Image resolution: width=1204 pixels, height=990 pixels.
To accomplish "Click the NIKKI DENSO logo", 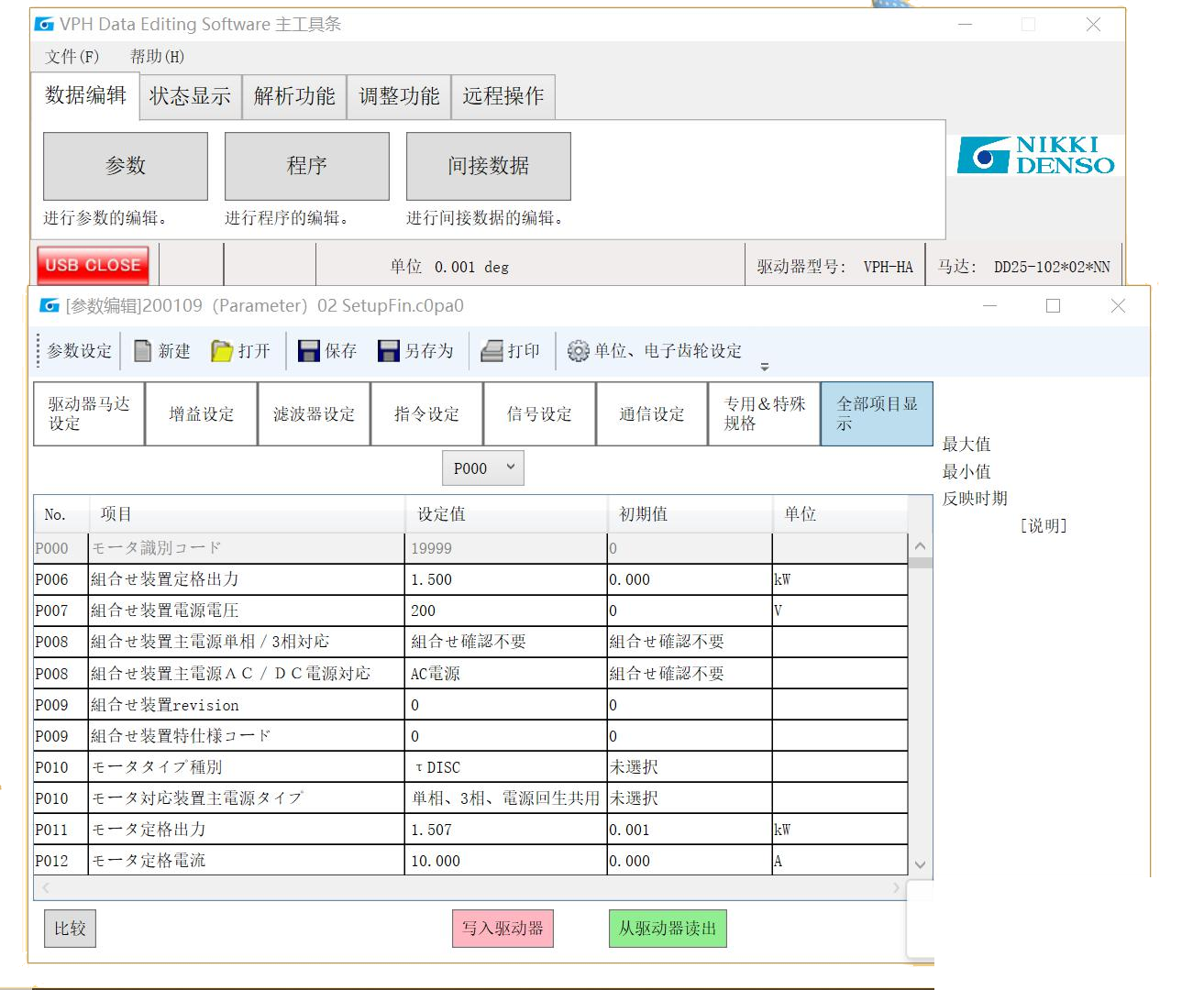I will (1036, 156).
